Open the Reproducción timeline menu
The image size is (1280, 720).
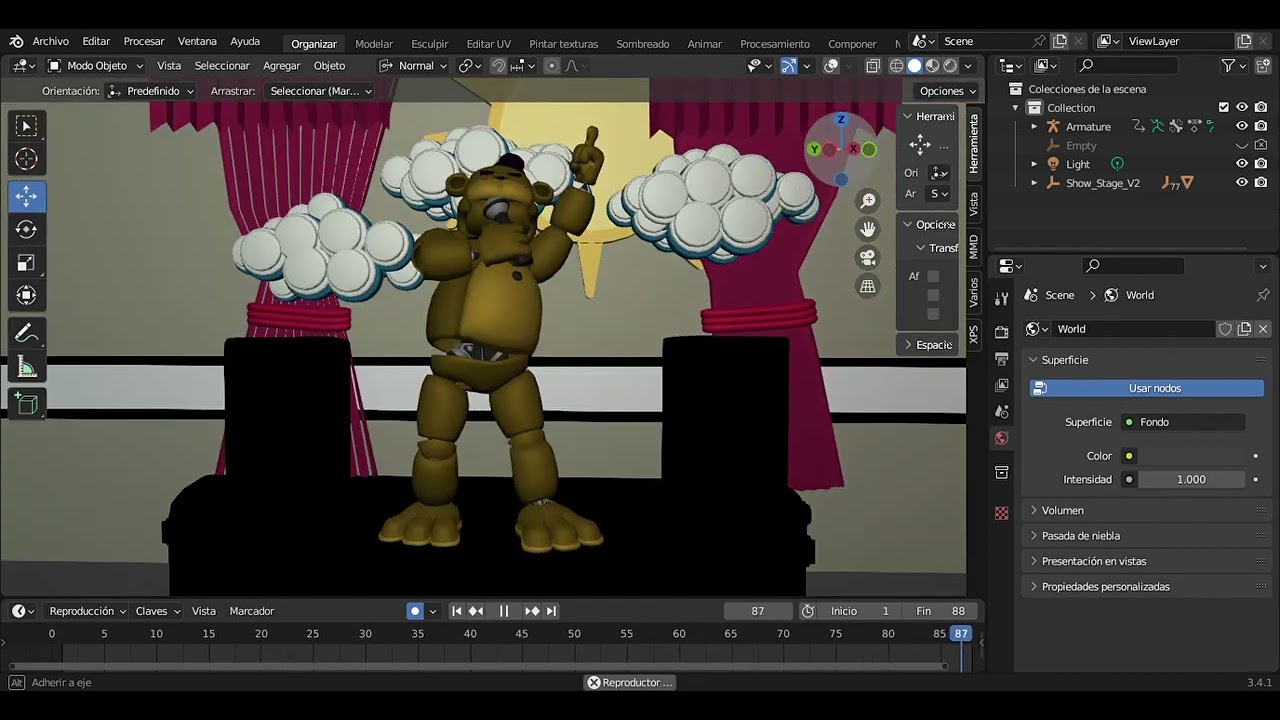coord(88,611)
